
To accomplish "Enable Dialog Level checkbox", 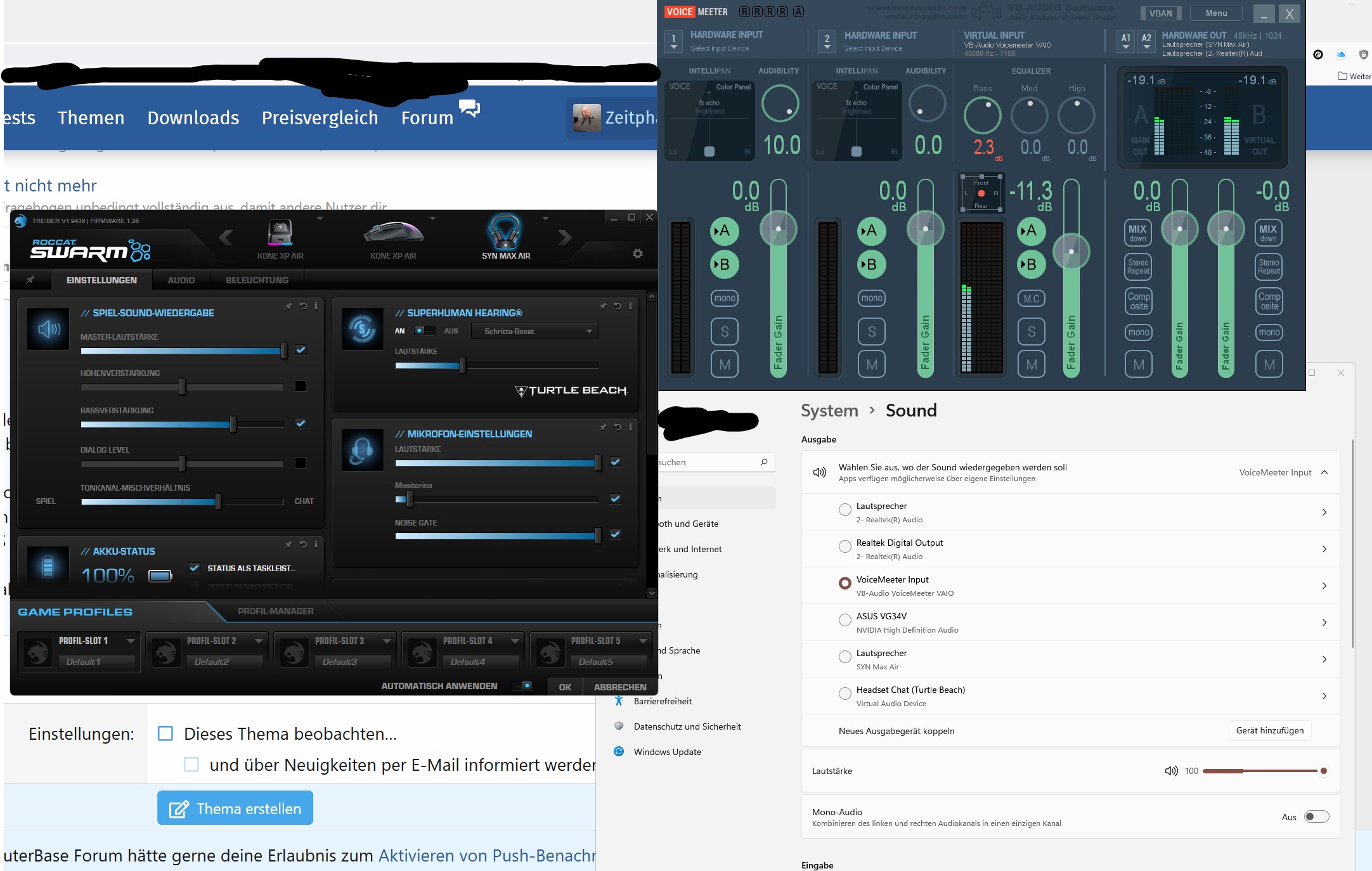I will click(301, 463).
